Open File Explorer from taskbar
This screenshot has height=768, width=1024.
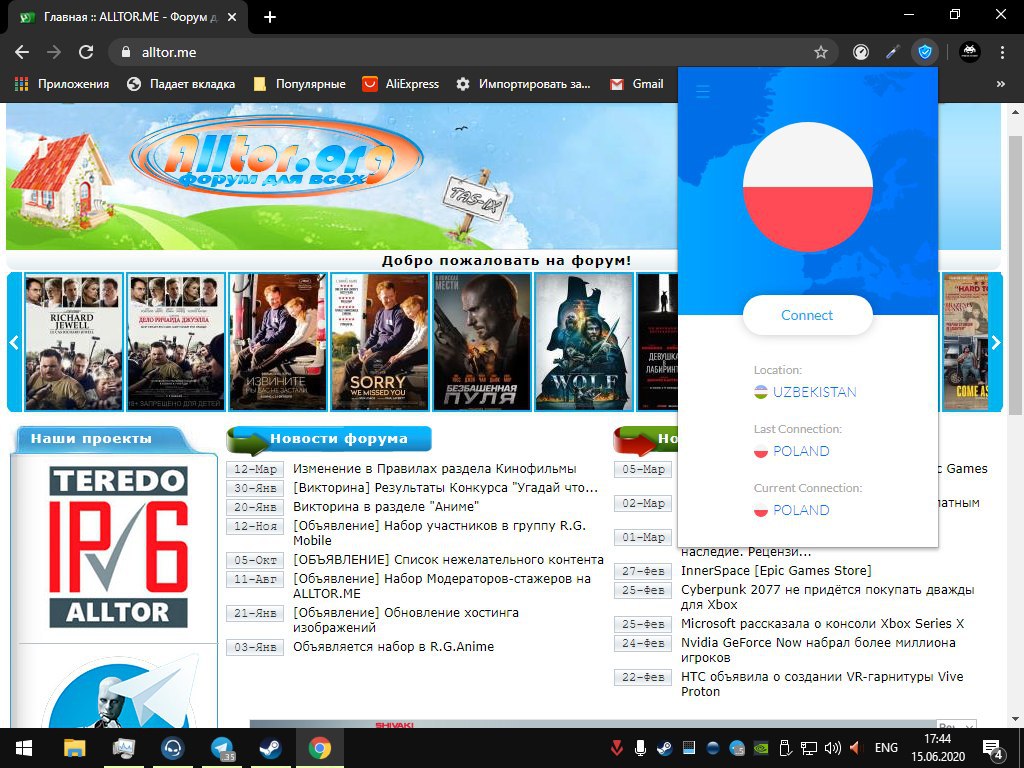74,748
